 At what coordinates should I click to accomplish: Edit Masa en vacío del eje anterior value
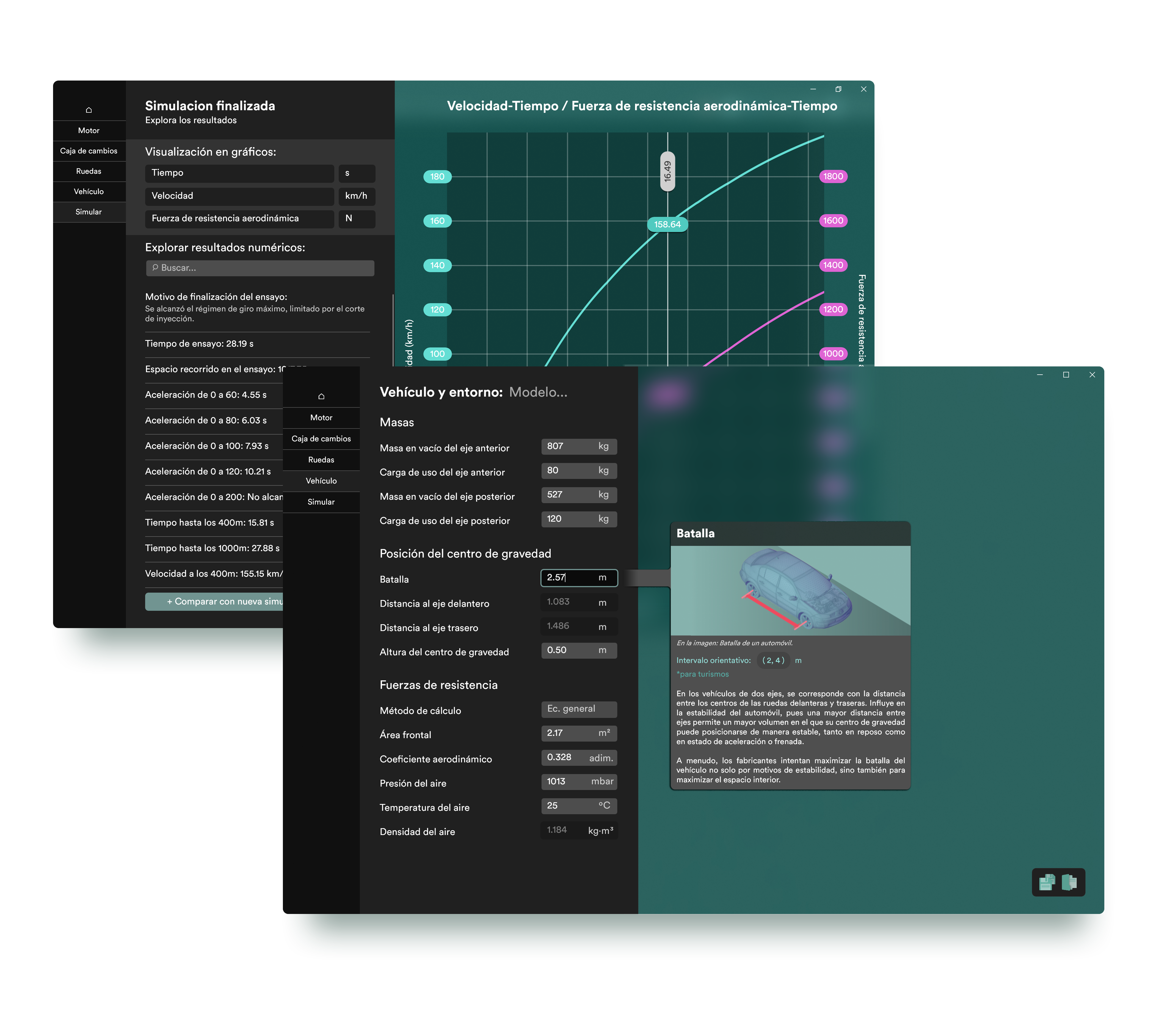pos(579,447)
